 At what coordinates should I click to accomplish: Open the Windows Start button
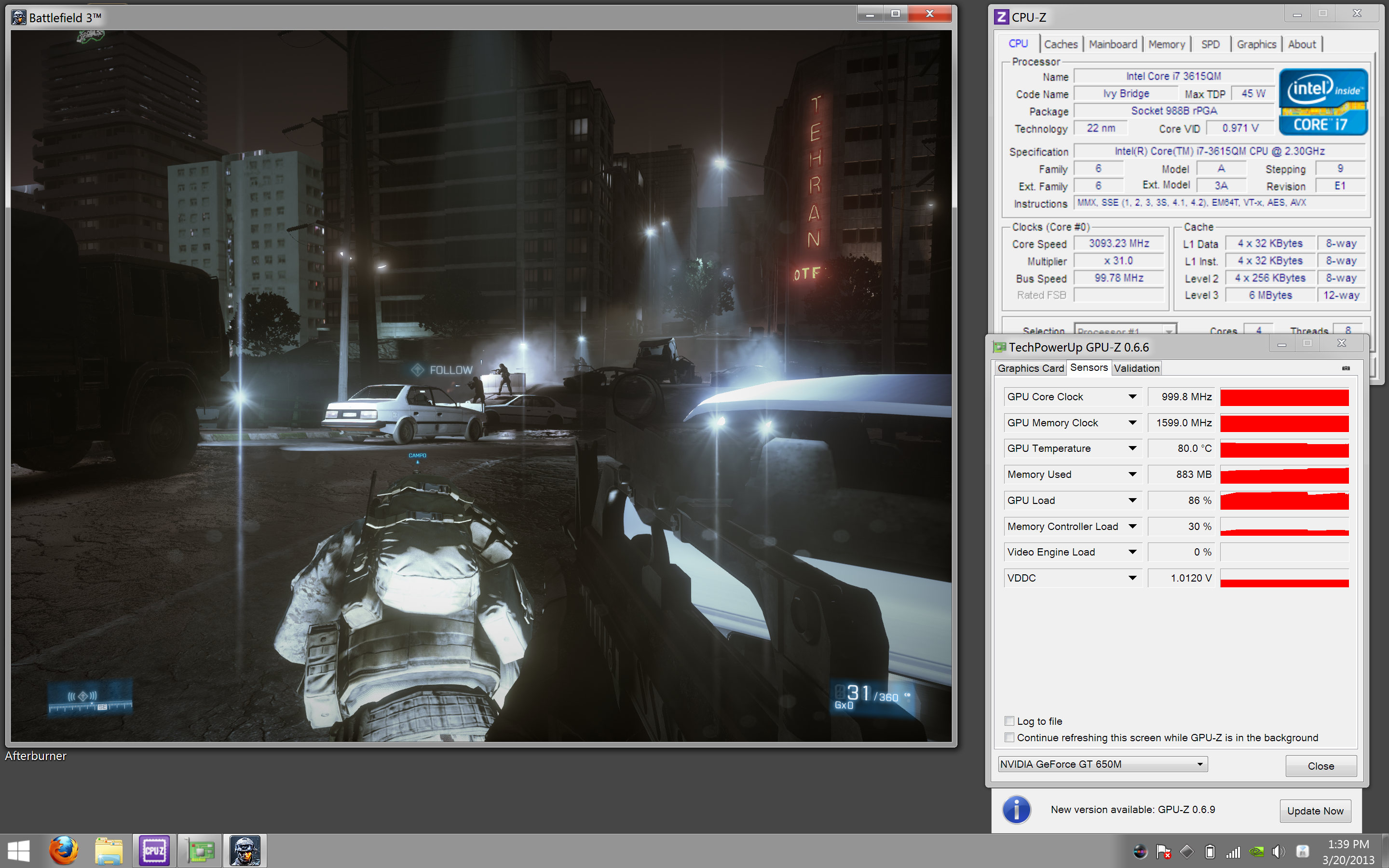18,850
